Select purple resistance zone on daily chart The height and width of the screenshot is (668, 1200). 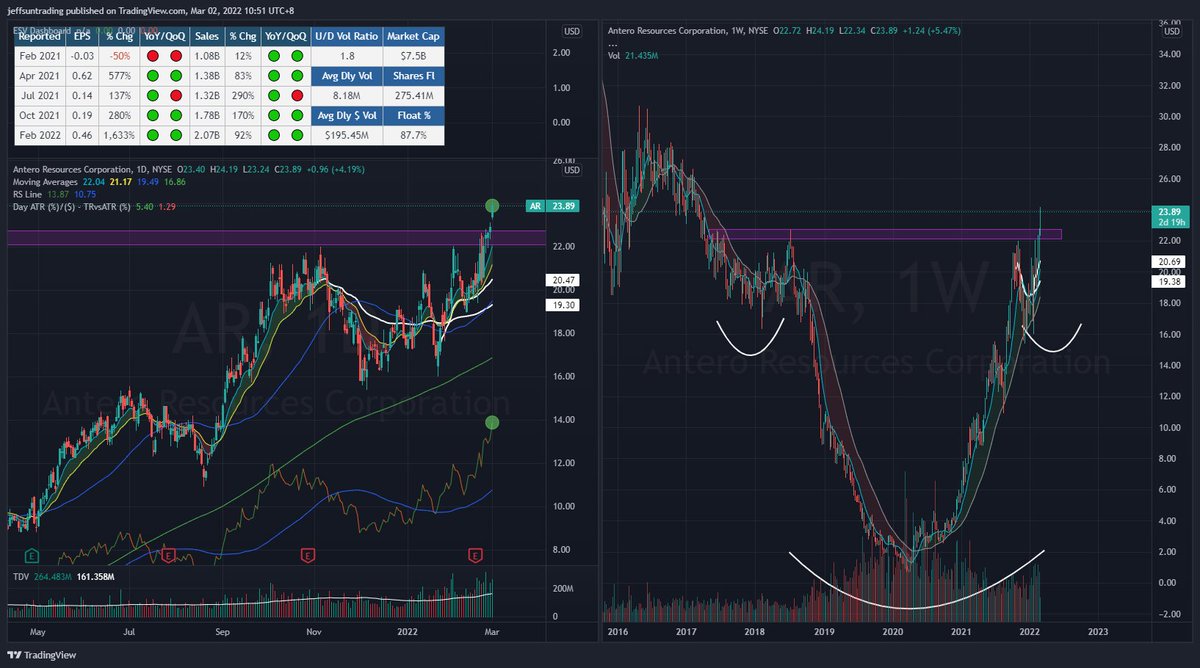tap(276, 238)
